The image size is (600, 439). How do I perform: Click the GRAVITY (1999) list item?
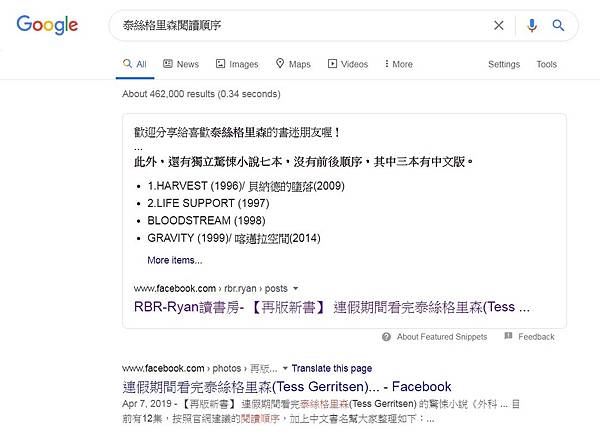coord(234,238)
